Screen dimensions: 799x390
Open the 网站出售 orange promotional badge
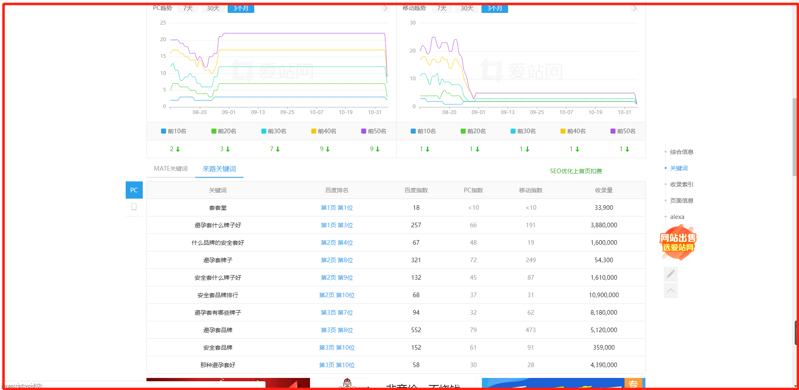pyautogui.click(x=678, y=242)
